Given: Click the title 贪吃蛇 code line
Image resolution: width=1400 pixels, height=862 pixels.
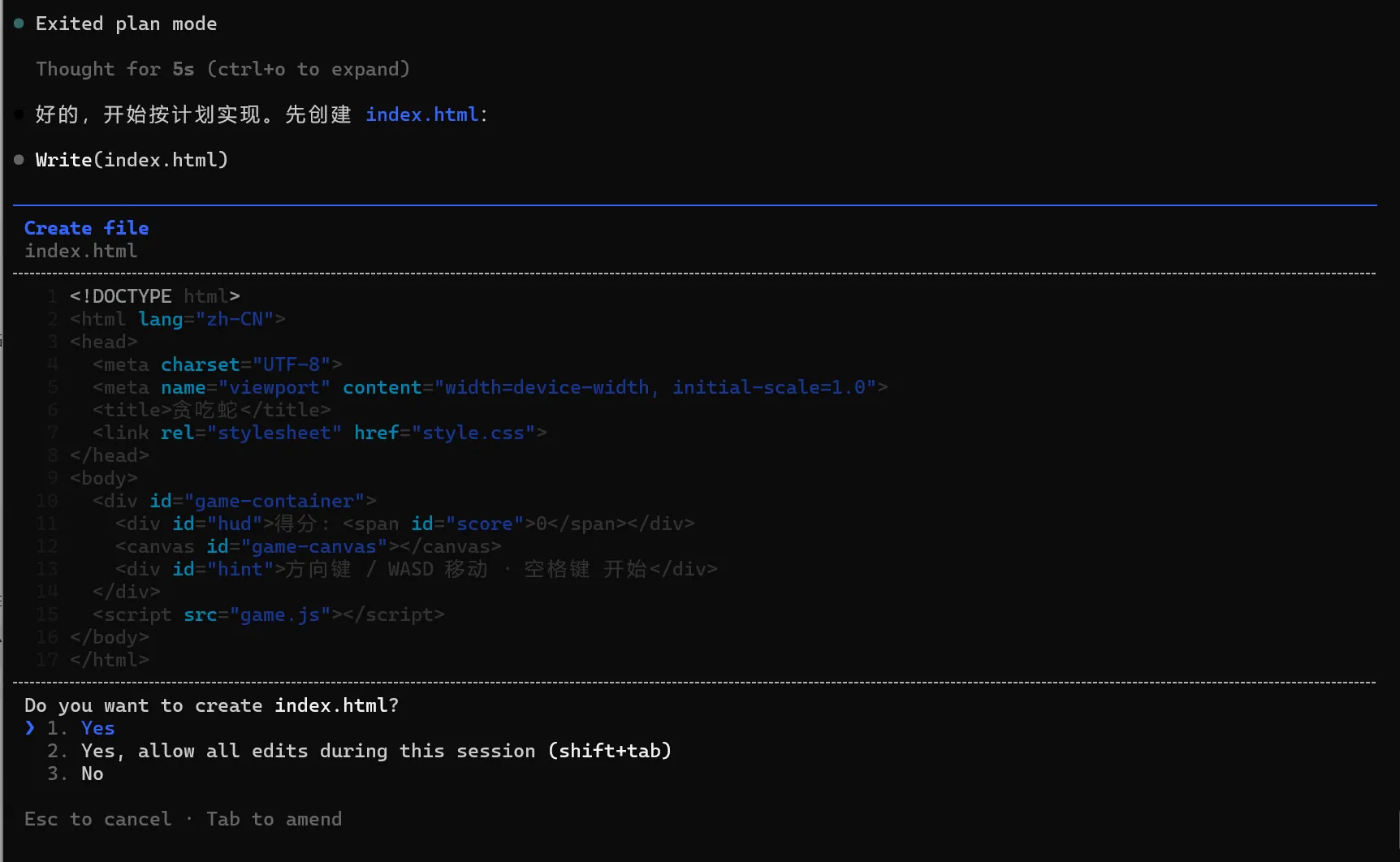Looking at the screenshot, I should pos(211,410).
